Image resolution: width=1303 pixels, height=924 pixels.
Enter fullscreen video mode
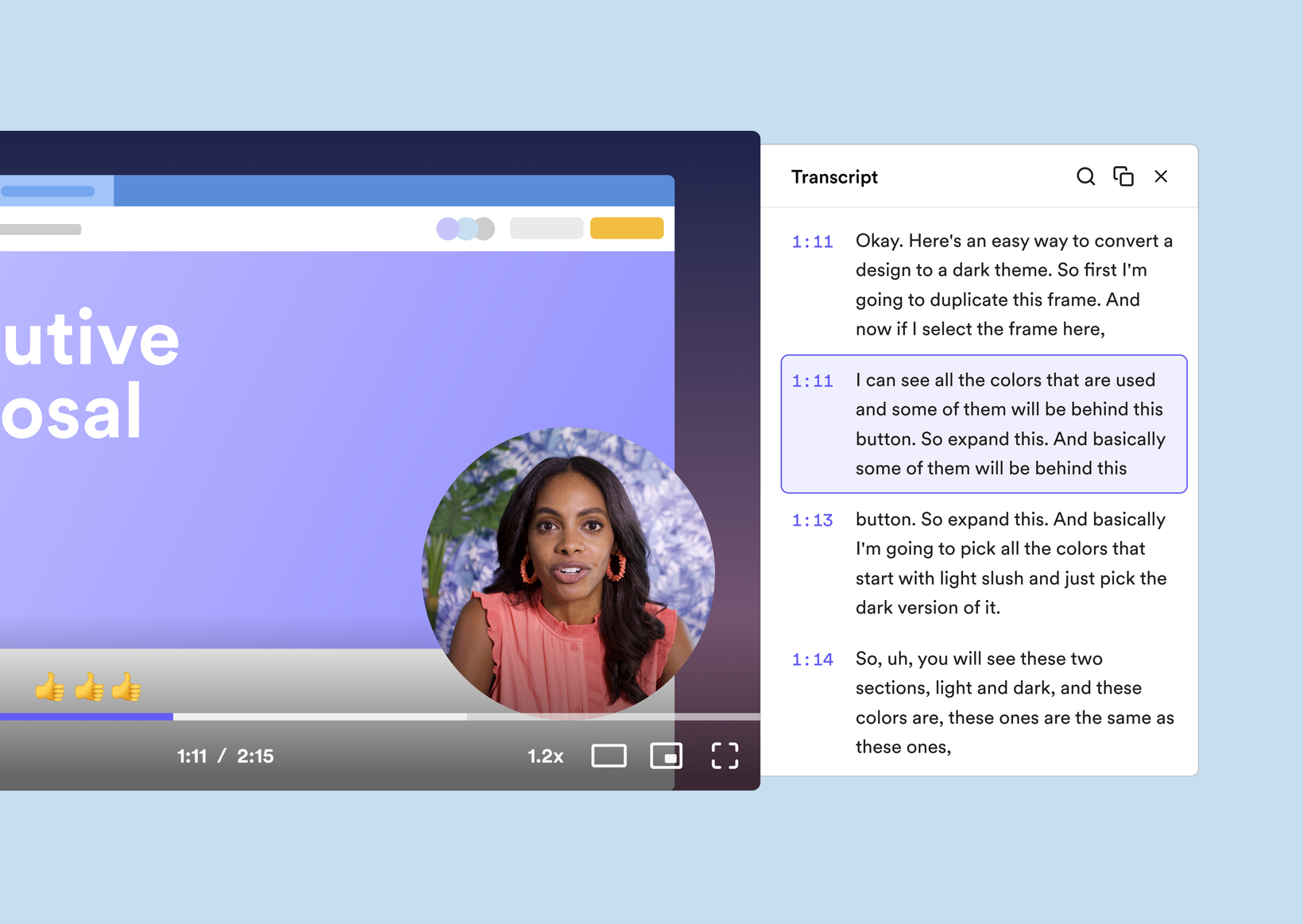[x=725, y=756]
